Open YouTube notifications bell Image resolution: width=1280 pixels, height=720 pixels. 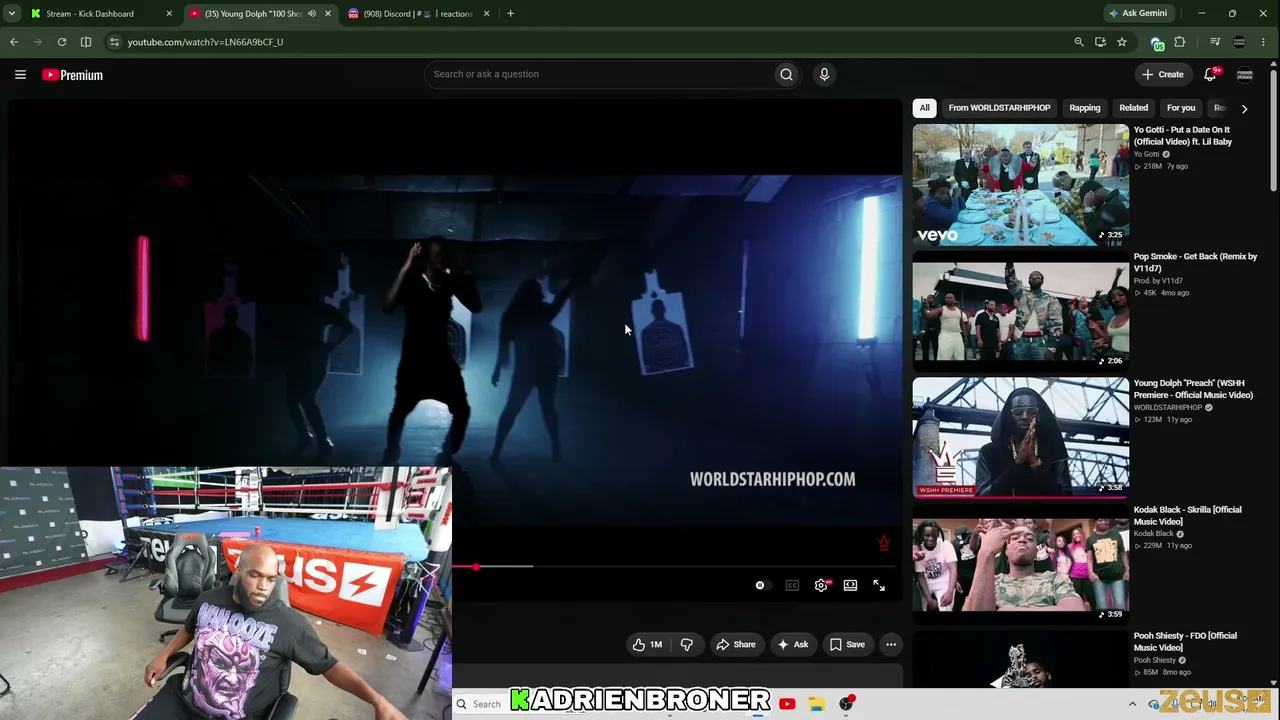pyautogui.click(x=1210, y=74)
